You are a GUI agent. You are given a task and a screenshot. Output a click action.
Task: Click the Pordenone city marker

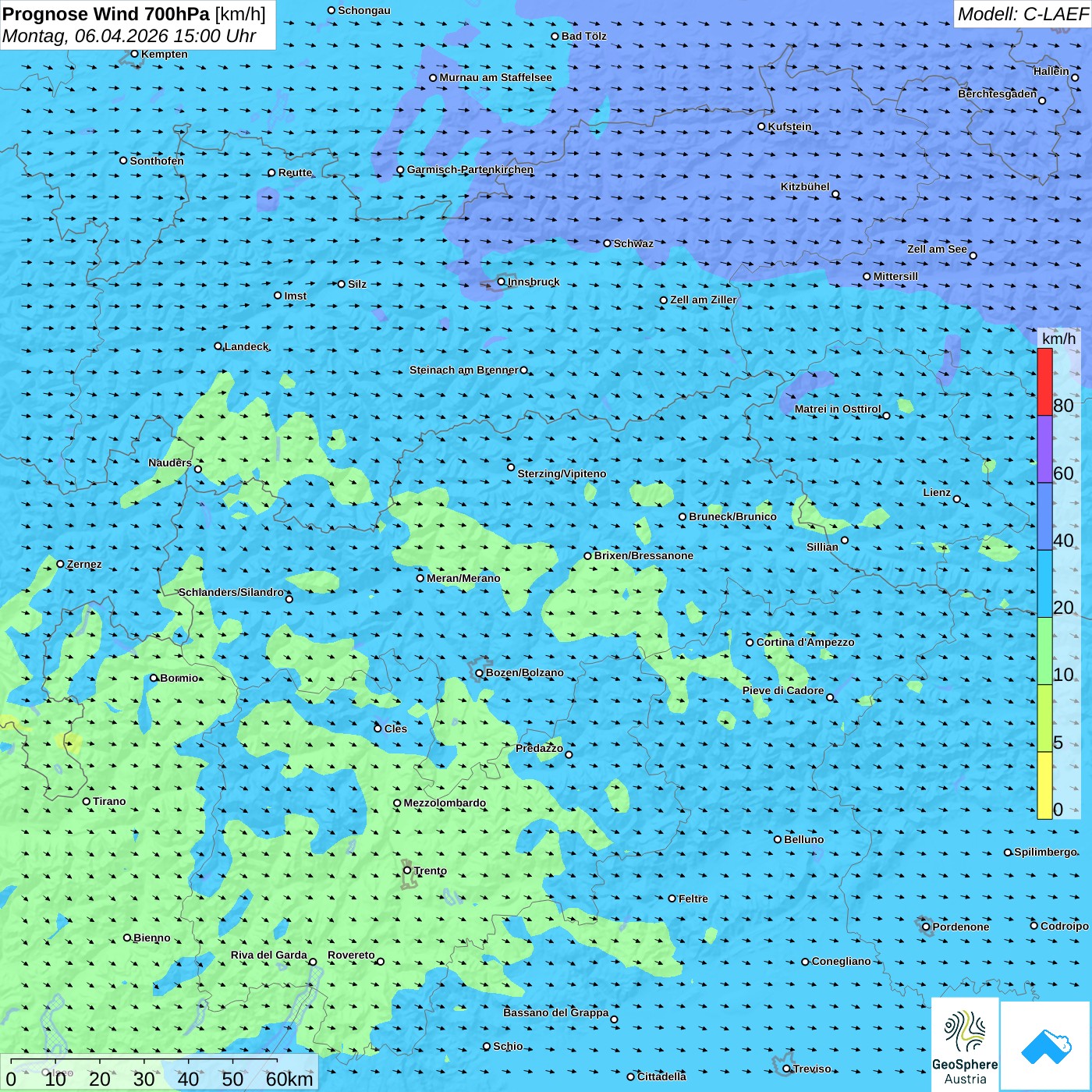(x=926, y=927)
